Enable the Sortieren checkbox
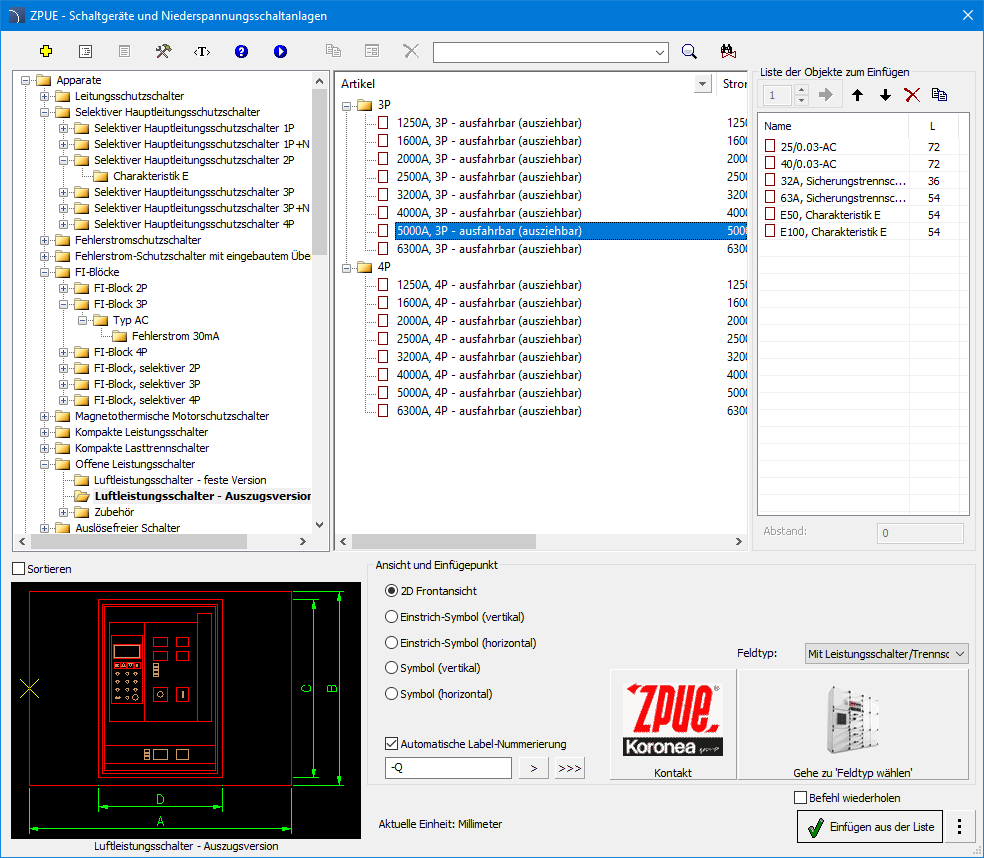Viewport: 984px width, 858px height. tap(19, 569)
